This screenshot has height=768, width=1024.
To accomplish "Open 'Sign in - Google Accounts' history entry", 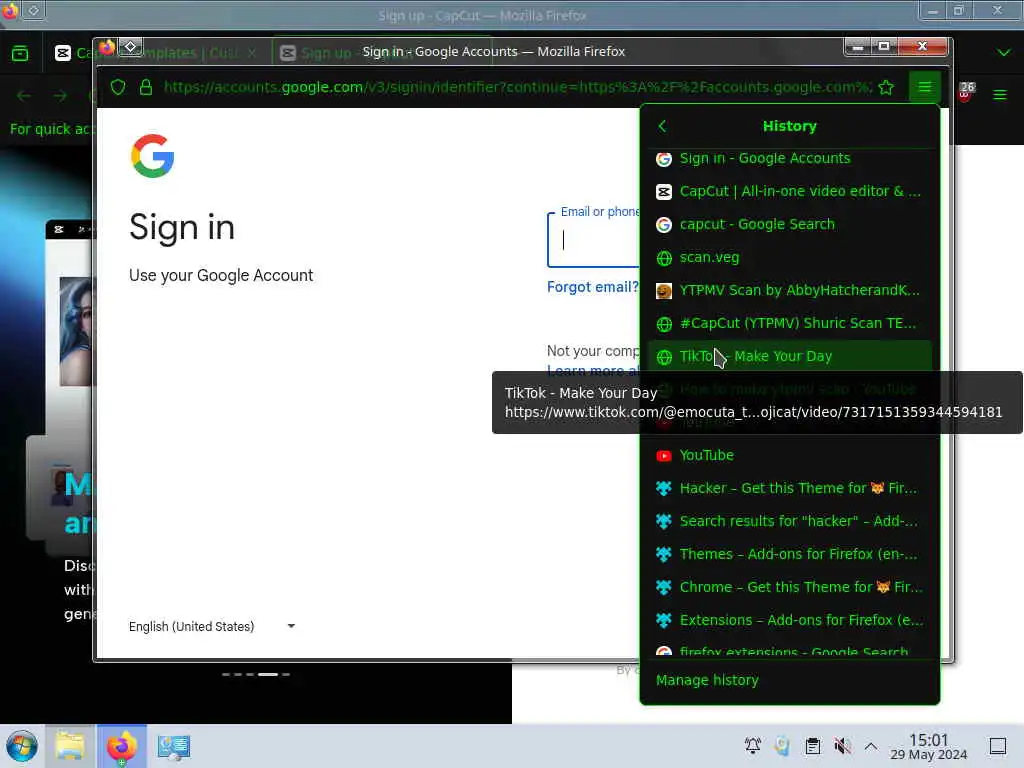I will pyautogui.click(x=790, y=159).
